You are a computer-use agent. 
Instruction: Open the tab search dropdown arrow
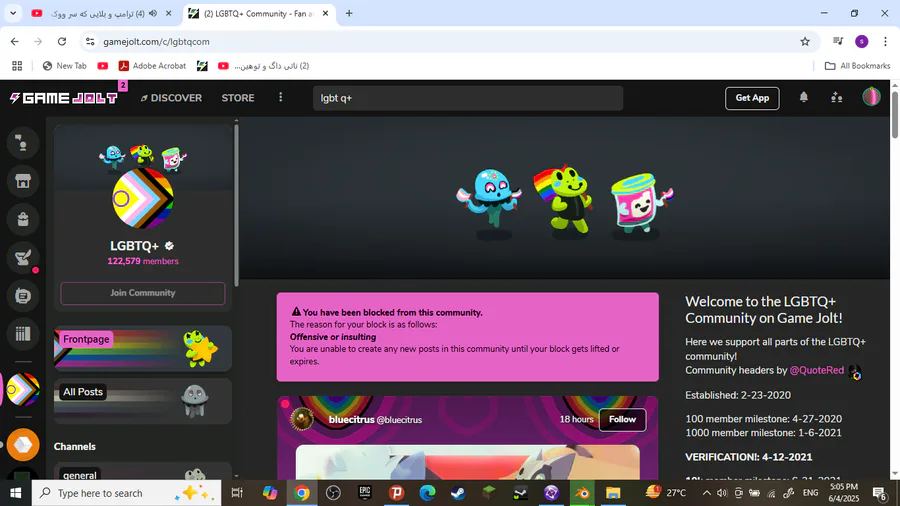[13, 13]
